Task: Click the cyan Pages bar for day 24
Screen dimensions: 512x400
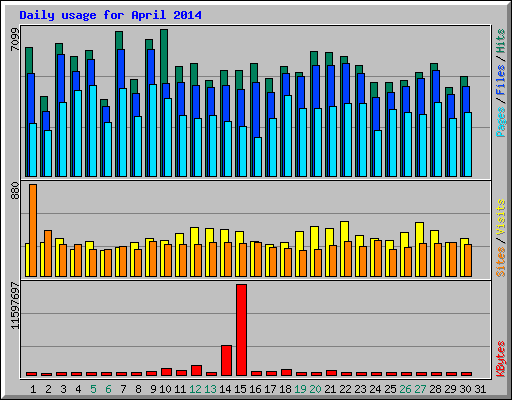Action: pyautogui.click(x=378, y=153)
